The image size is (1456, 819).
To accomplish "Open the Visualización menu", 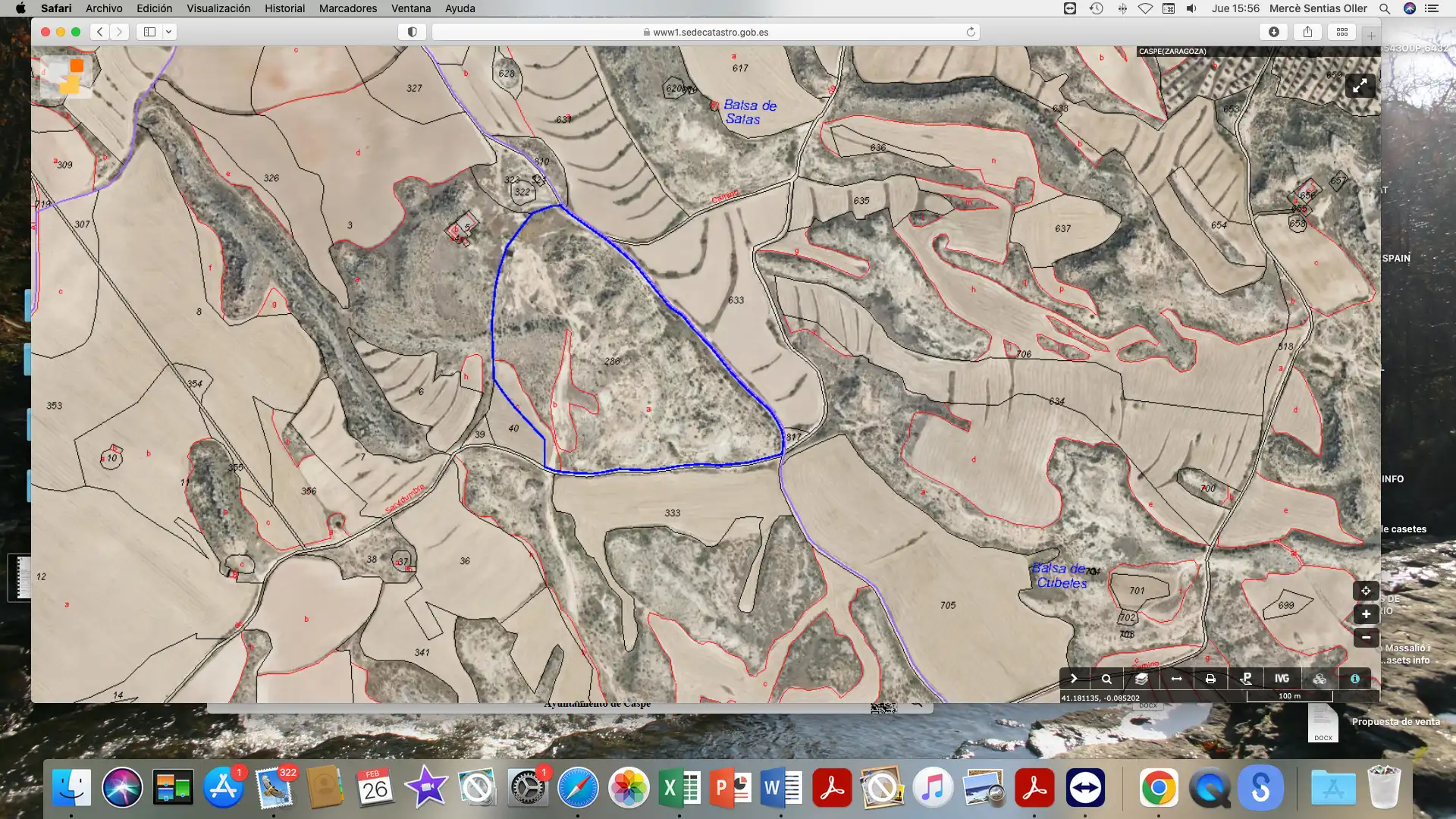I will [x=218, y=8].
